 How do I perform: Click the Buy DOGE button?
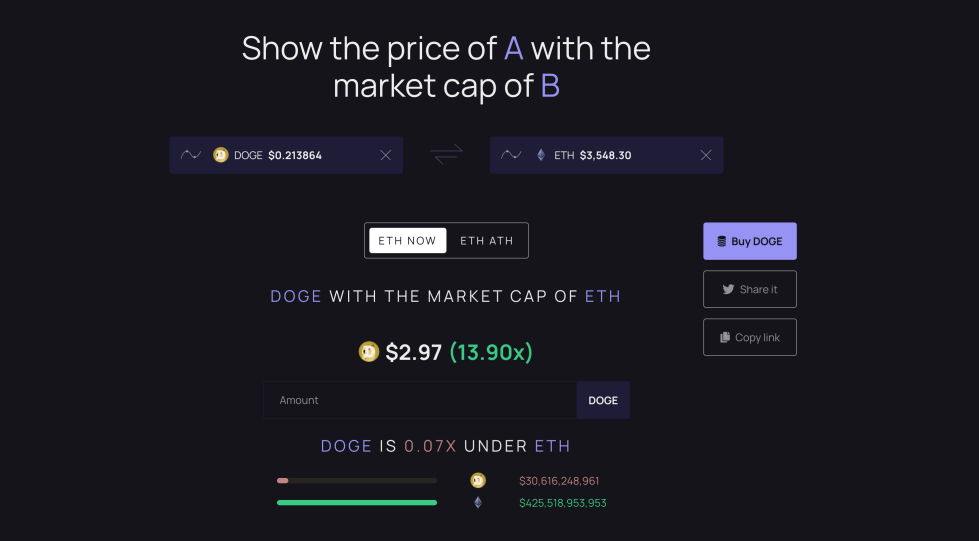point(750,241)
